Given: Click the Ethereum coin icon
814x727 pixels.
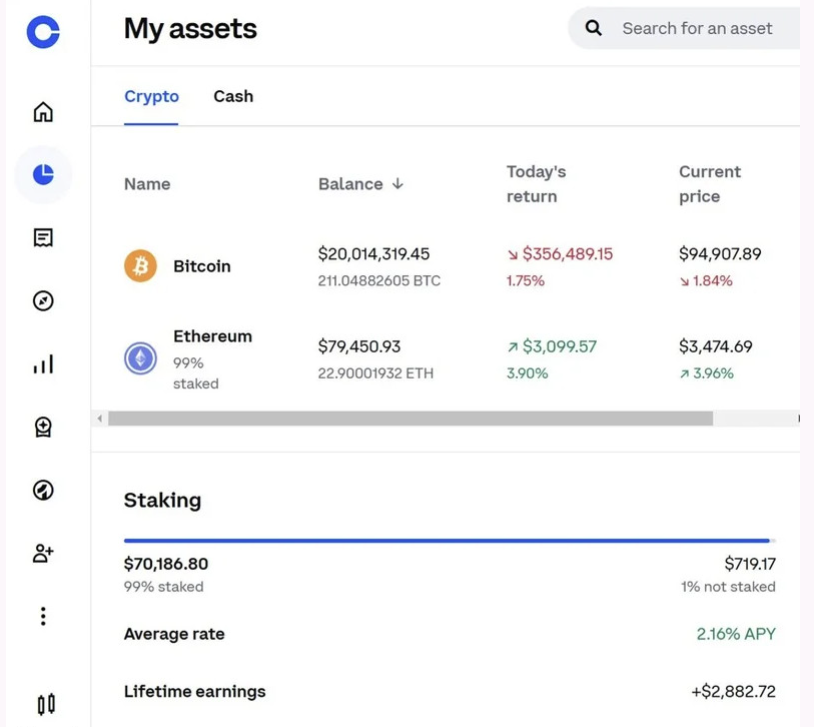Looking at the screenshot, I should (x=140, y=358).
